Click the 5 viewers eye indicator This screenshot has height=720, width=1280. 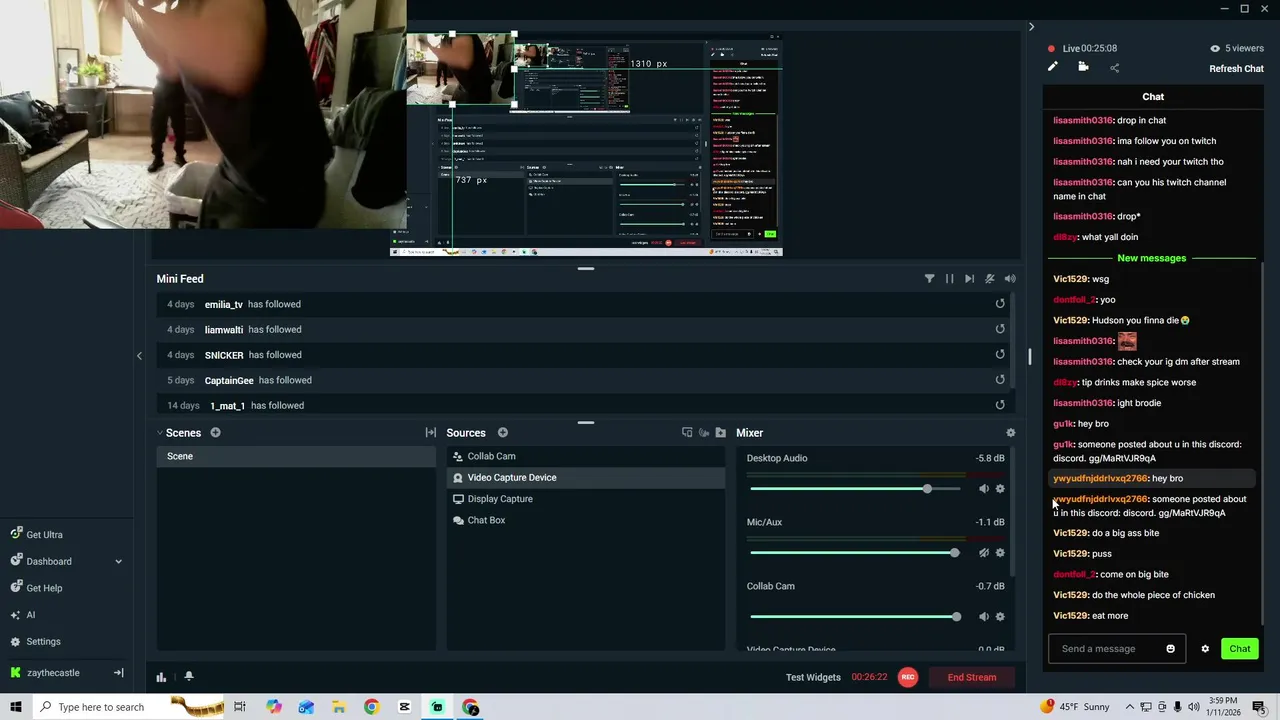point(1236,48)
